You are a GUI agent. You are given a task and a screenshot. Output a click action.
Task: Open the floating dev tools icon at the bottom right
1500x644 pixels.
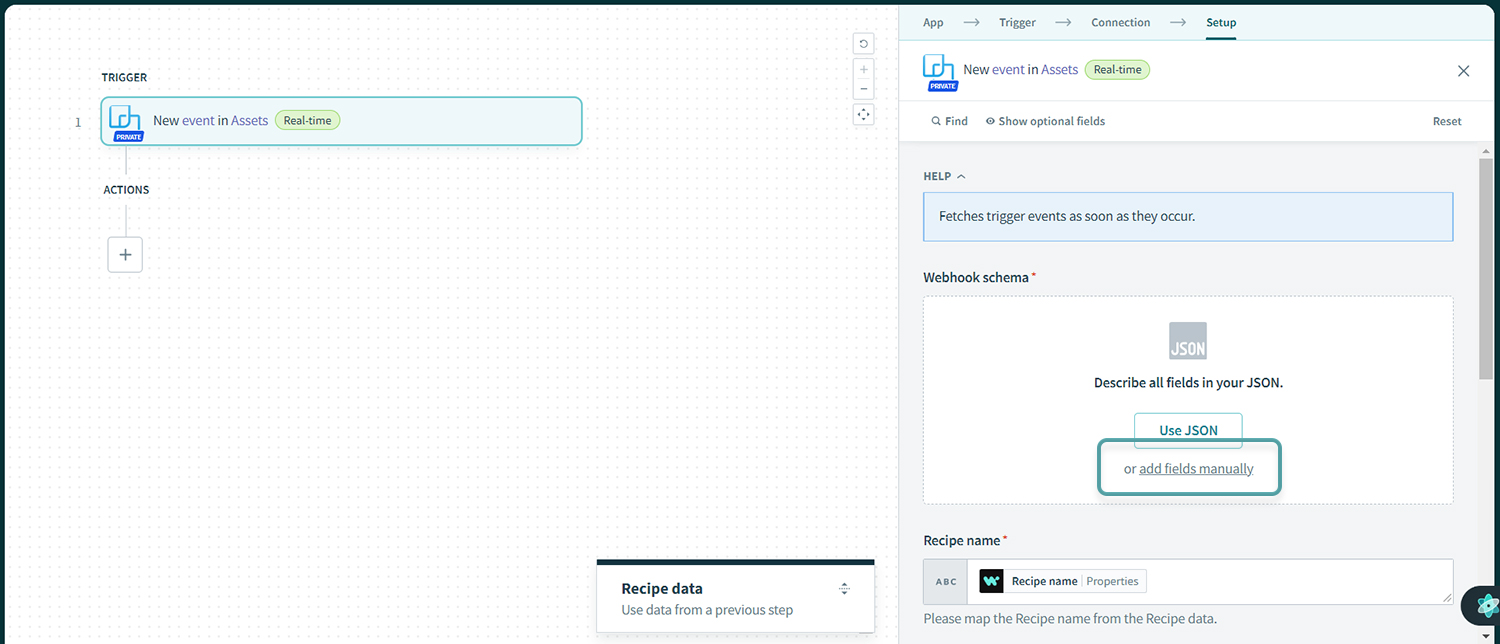pyautogui.click(x=1487, y=605)
